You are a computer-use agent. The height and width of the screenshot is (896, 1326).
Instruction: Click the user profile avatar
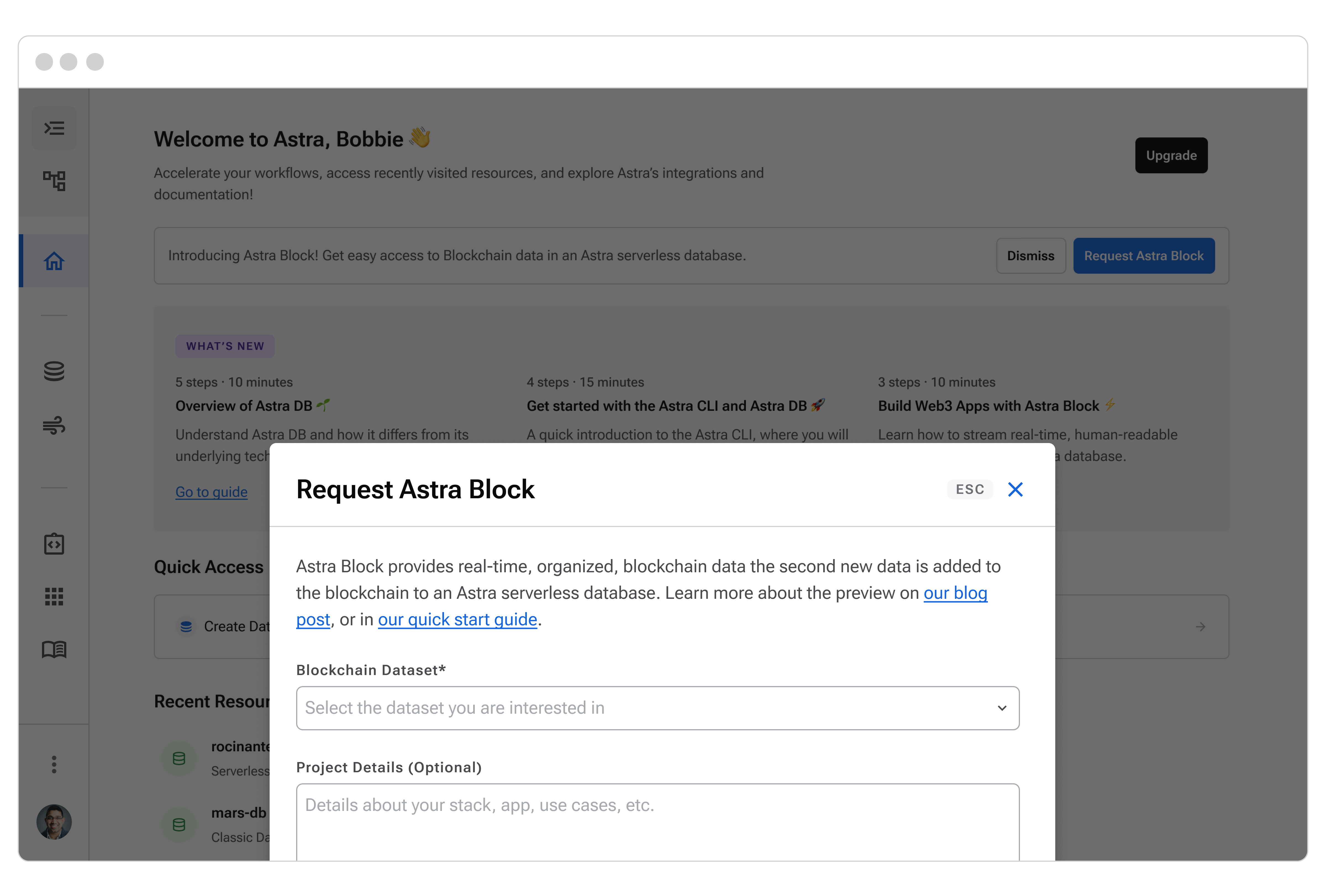point(54,822)
